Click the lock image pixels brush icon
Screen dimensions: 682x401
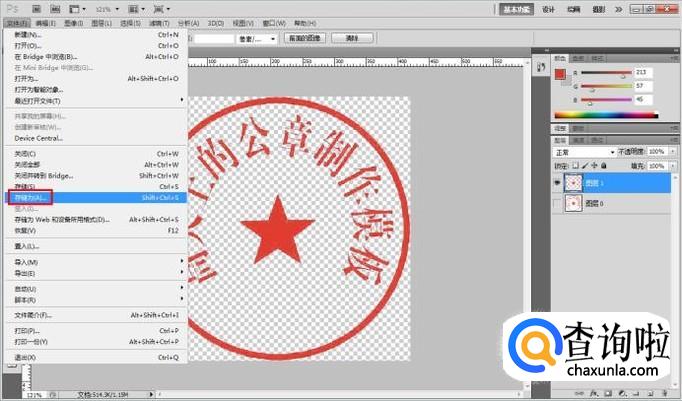[585, 164]
